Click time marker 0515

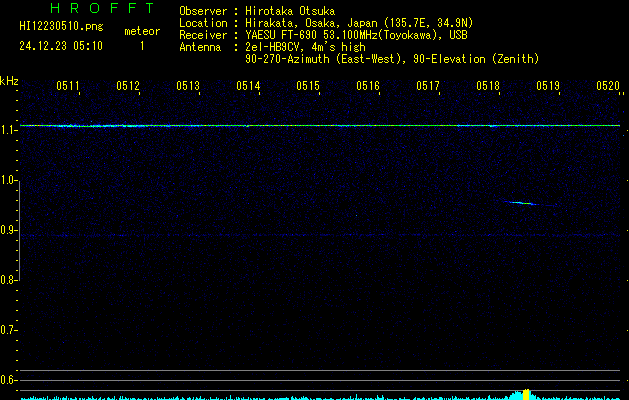coord(308,86)
